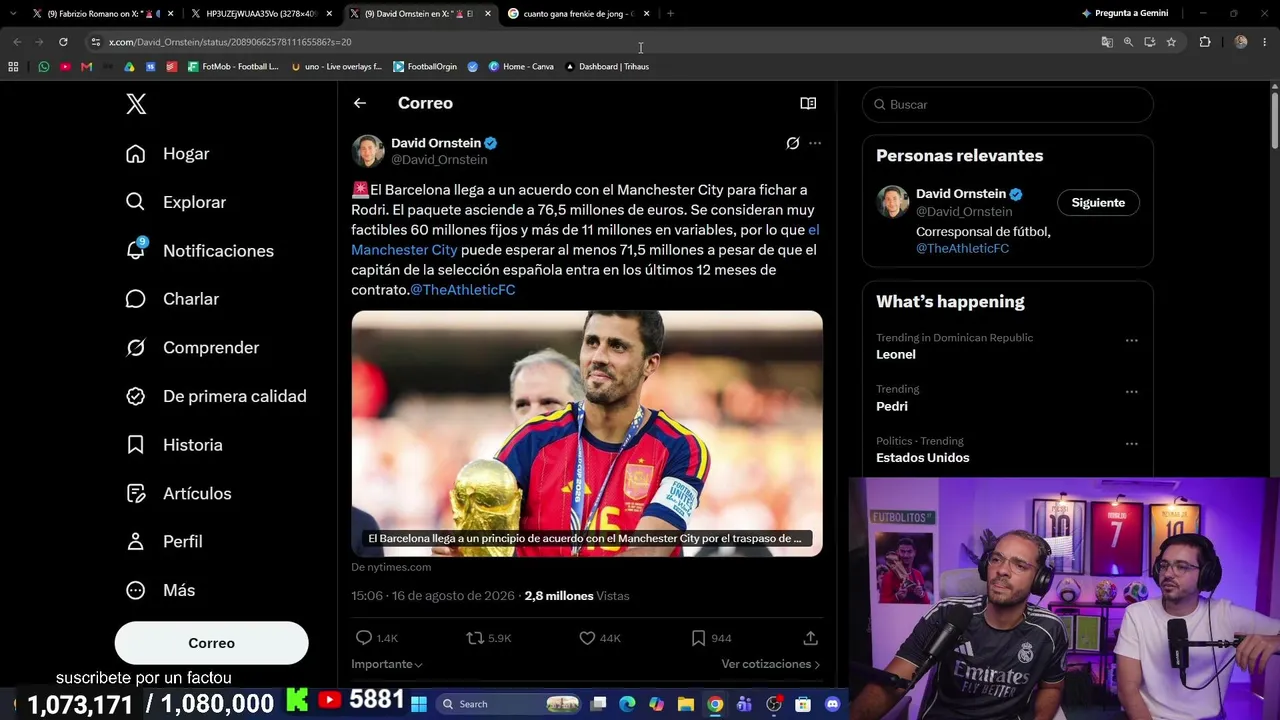Click the Windows taskbar Search box
1280x720 pixels.
tap(510, 704)
